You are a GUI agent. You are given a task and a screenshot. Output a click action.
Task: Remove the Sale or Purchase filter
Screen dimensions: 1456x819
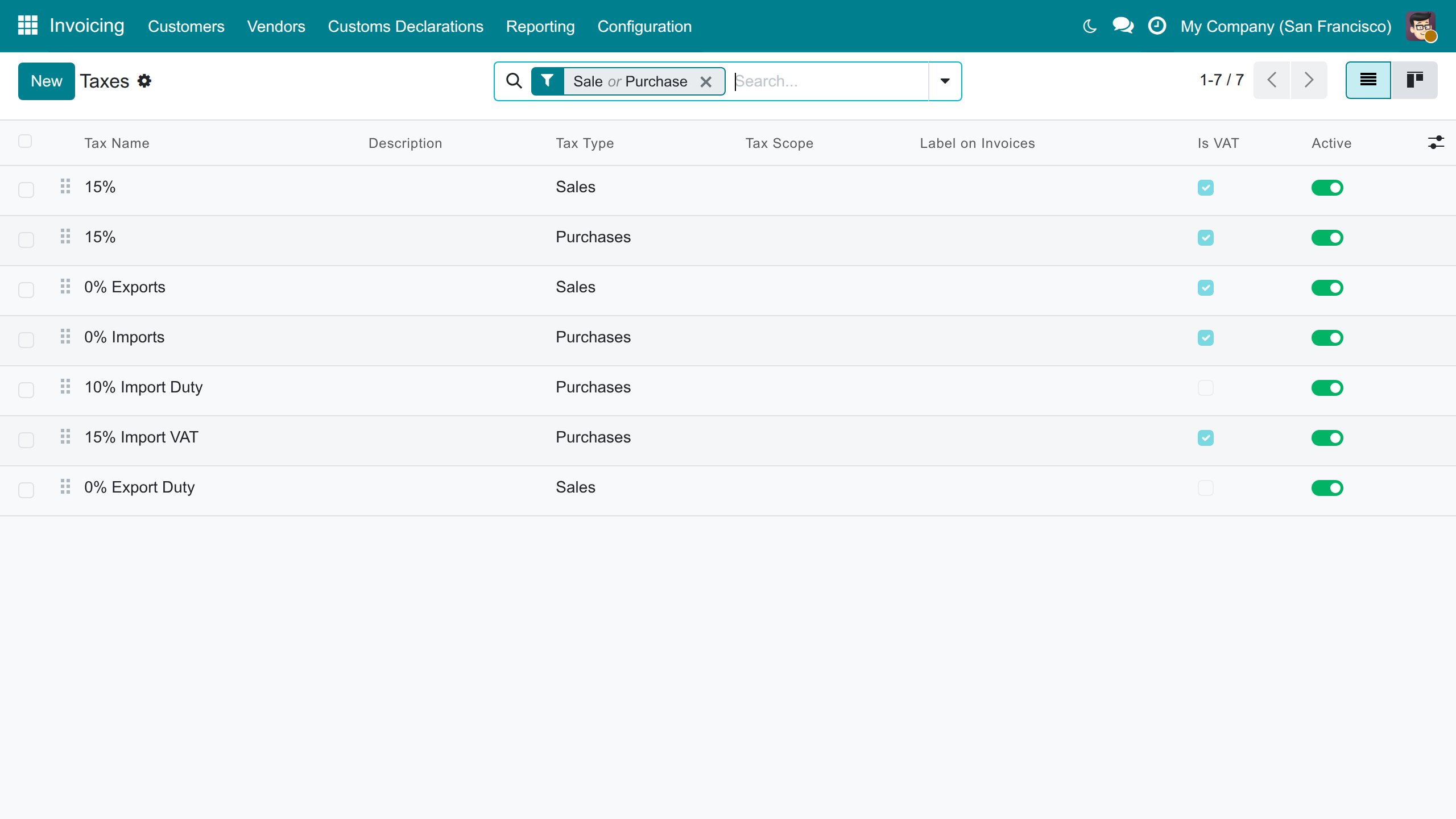tap(706, 81)
